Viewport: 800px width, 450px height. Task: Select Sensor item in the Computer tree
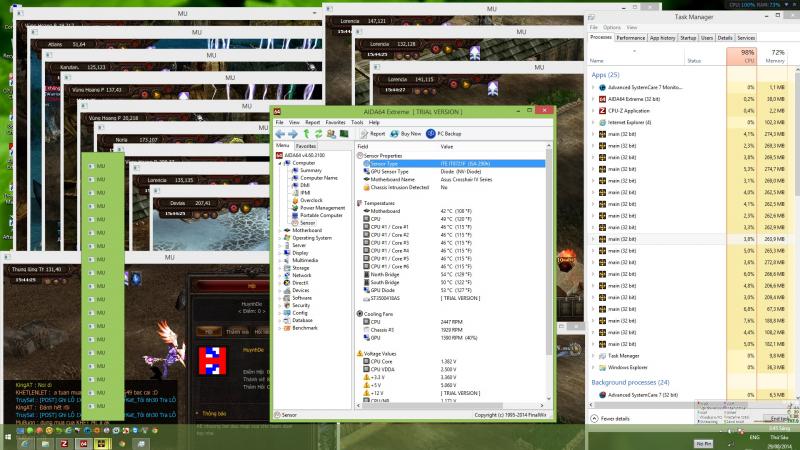point(307,222)
